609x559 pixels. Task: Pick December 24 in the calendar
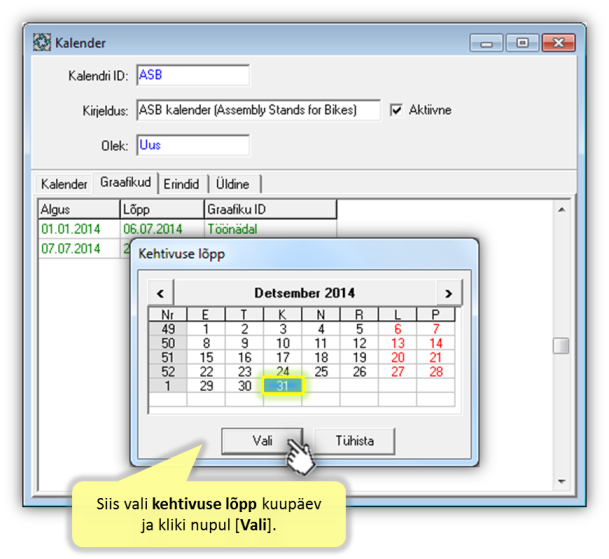(x=282, y=371)
